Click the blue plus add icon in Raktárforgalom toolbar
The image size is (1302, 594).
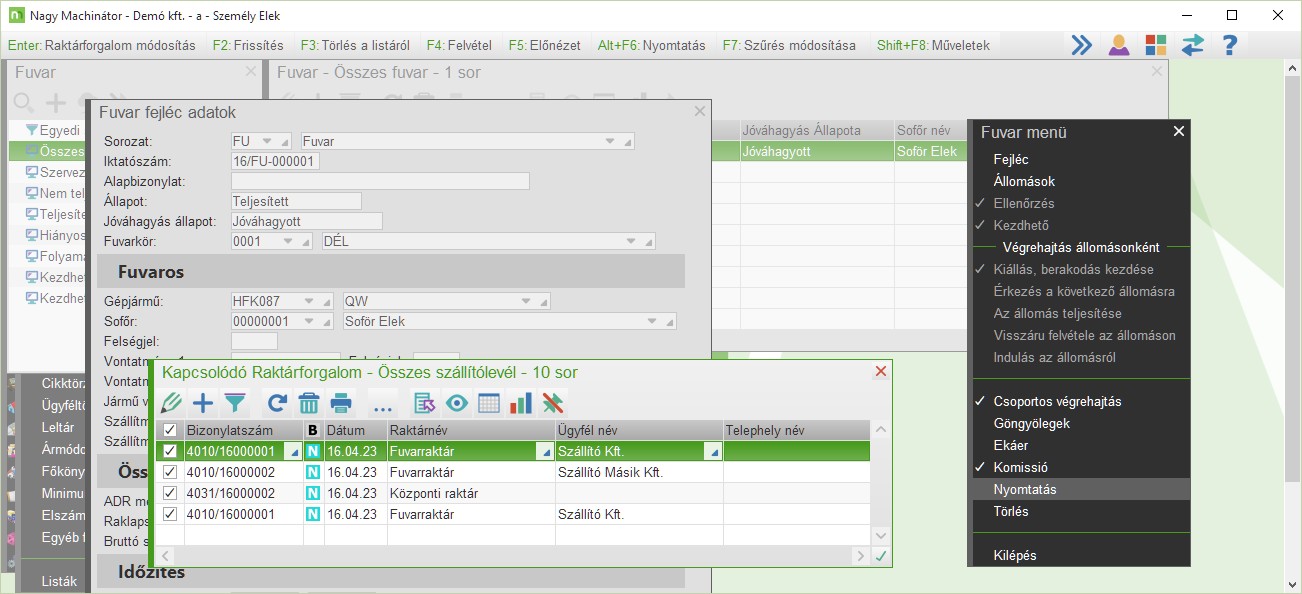203,403
